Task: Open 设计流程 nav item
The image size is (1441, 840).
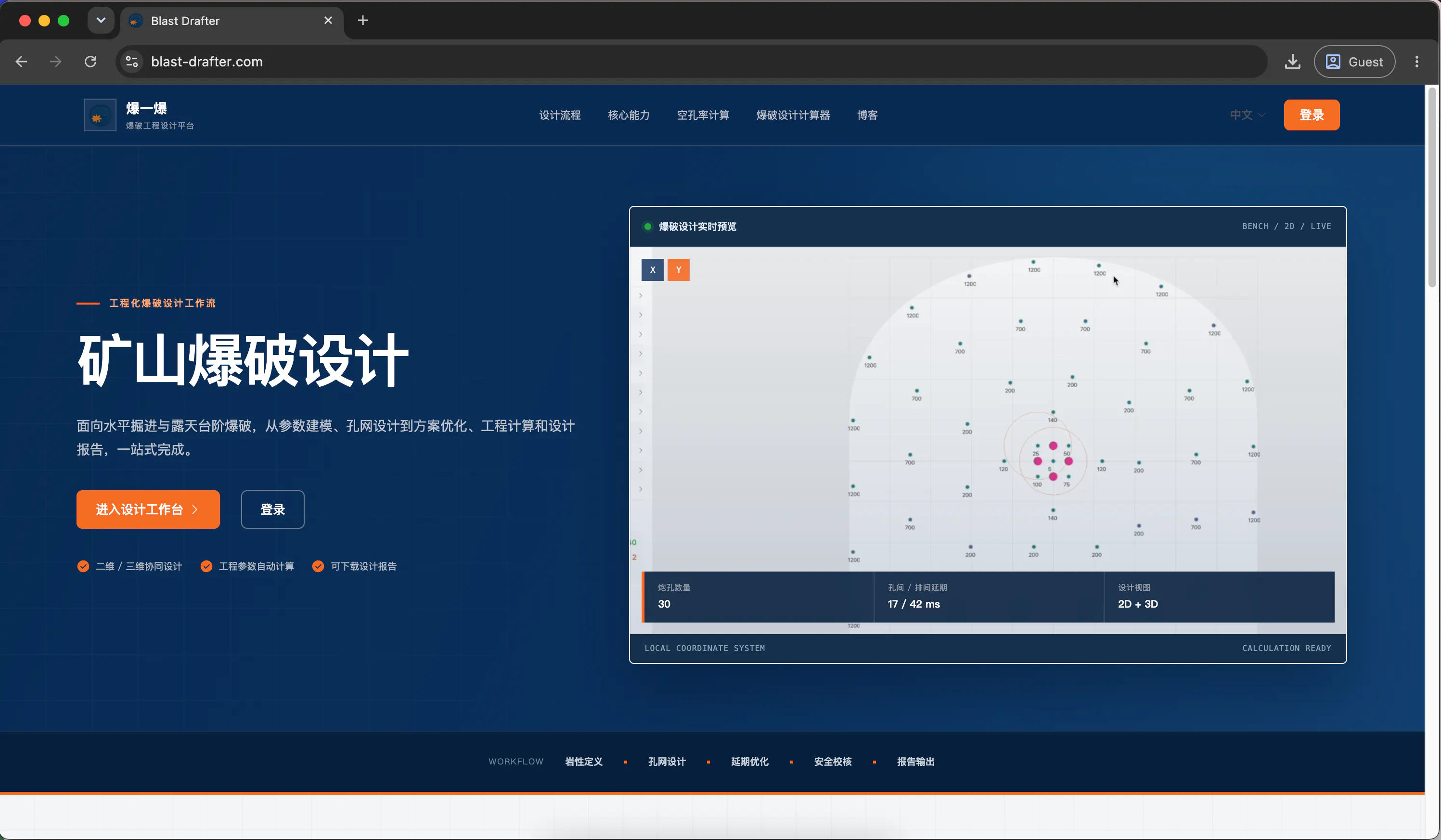Action: 560,115
